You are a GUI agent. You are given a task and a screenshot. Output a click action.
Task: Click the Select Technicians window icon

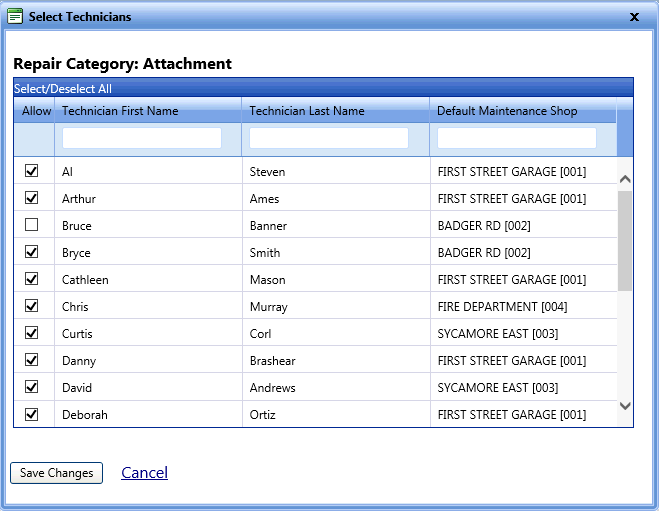15,16
